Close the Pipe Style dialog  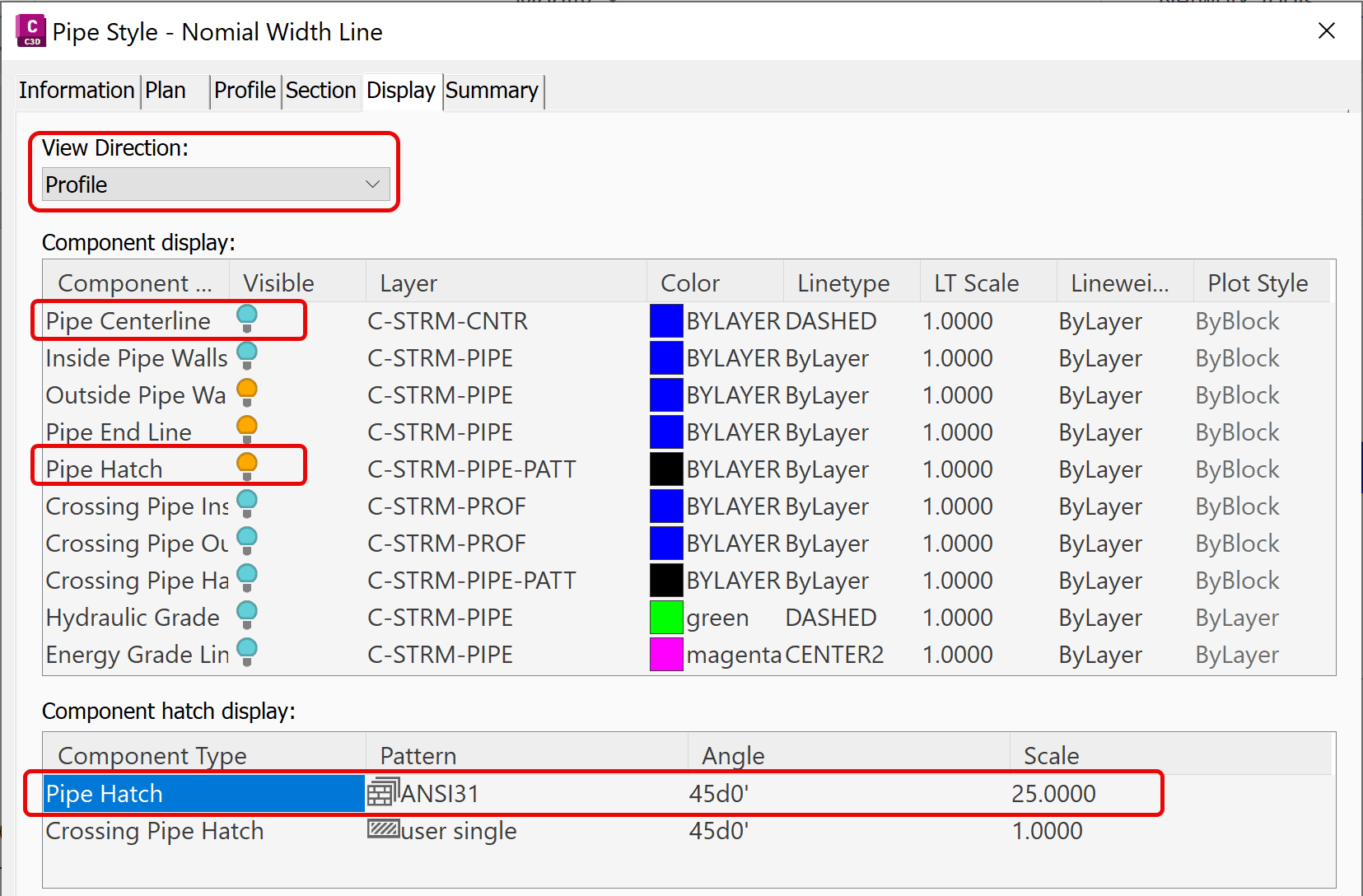pos(1327,31)
